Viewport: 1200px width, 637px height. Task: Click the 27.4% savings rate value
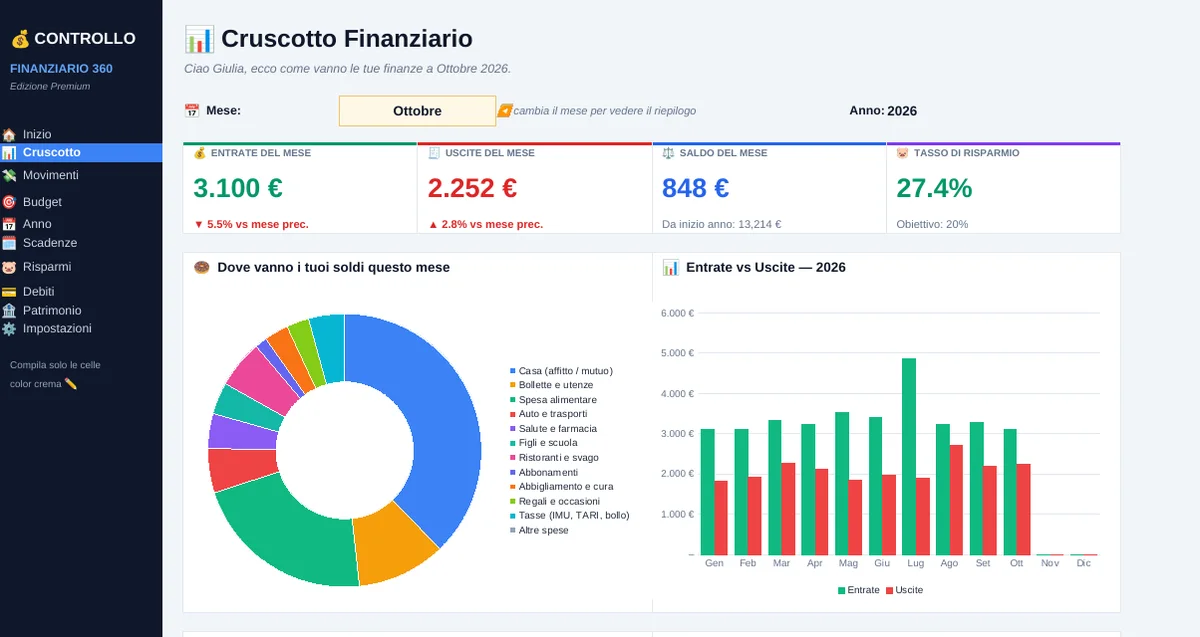(x=934, y=188)
